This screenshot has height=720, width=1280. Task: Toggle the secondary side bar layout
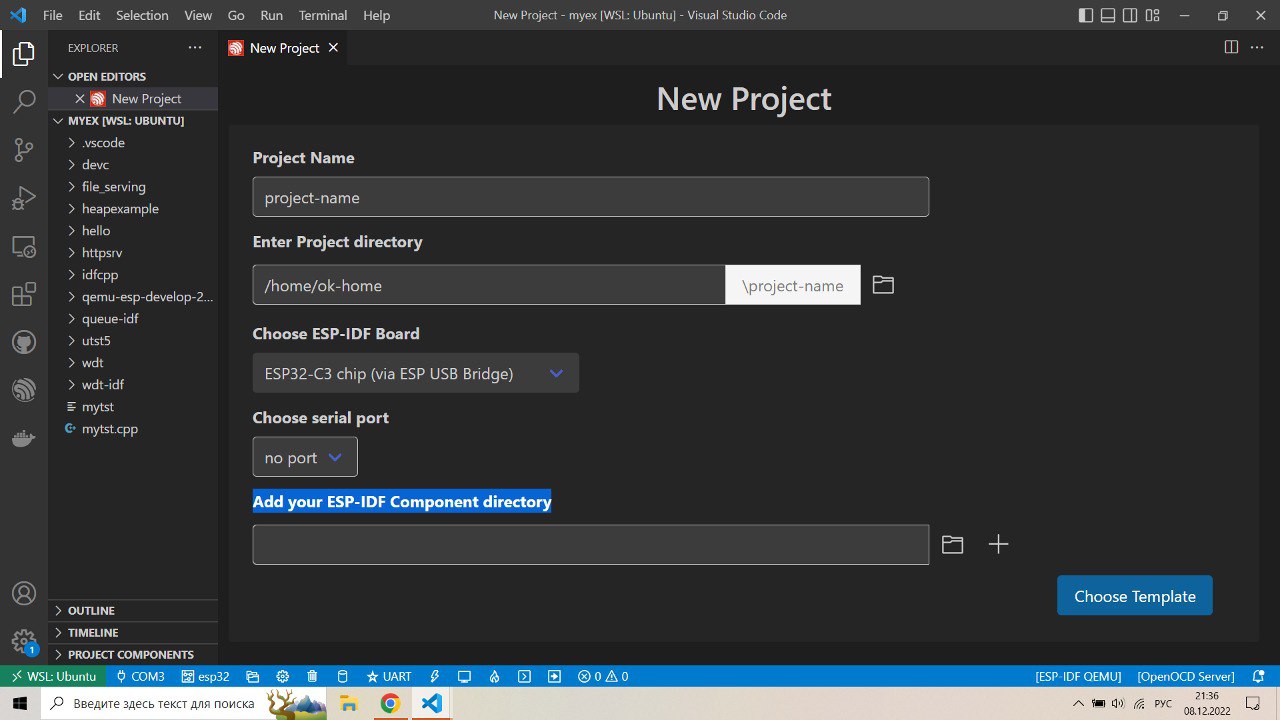pos(1130,15)
